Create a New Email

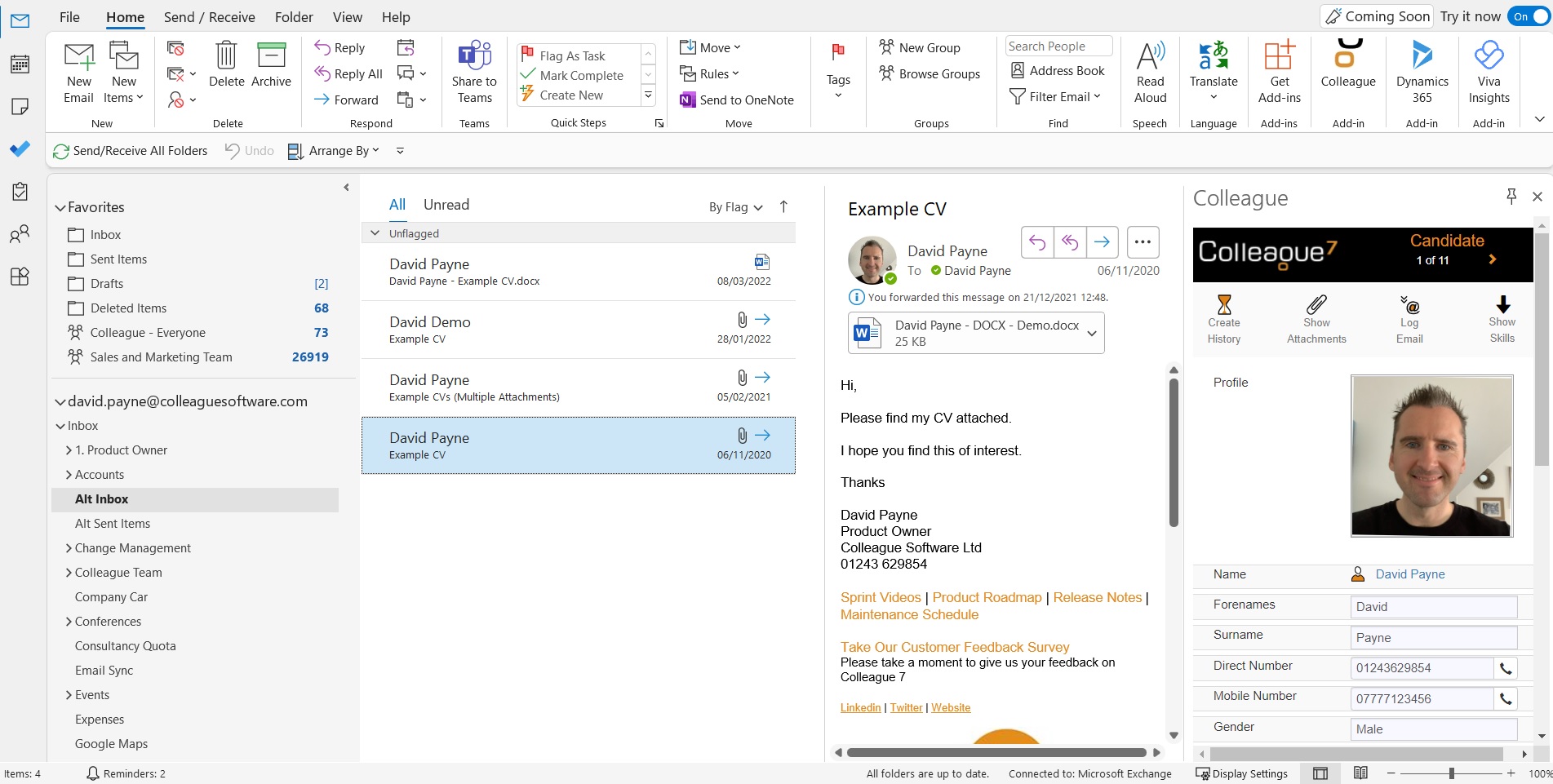(79, 73)
